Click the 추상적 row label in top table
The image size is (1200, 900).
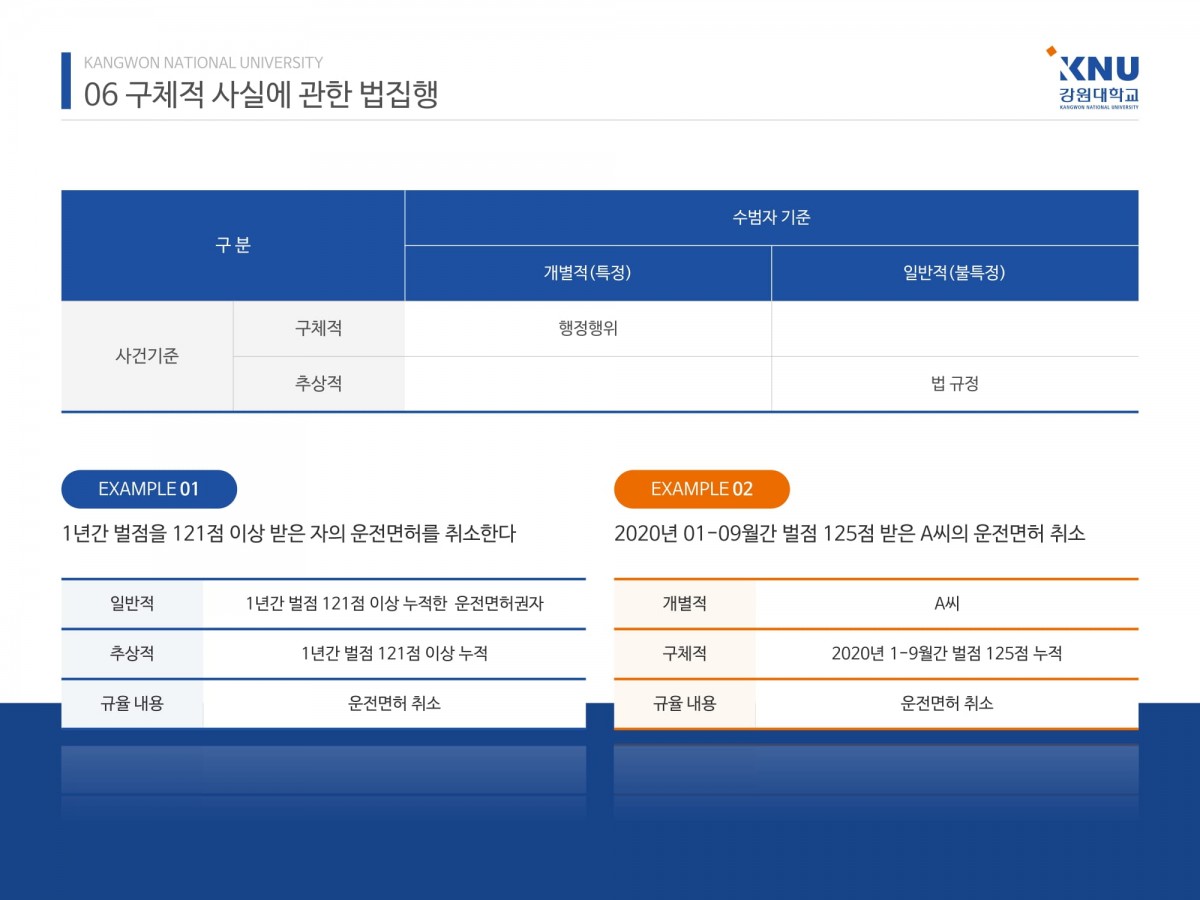coord(318,384)
